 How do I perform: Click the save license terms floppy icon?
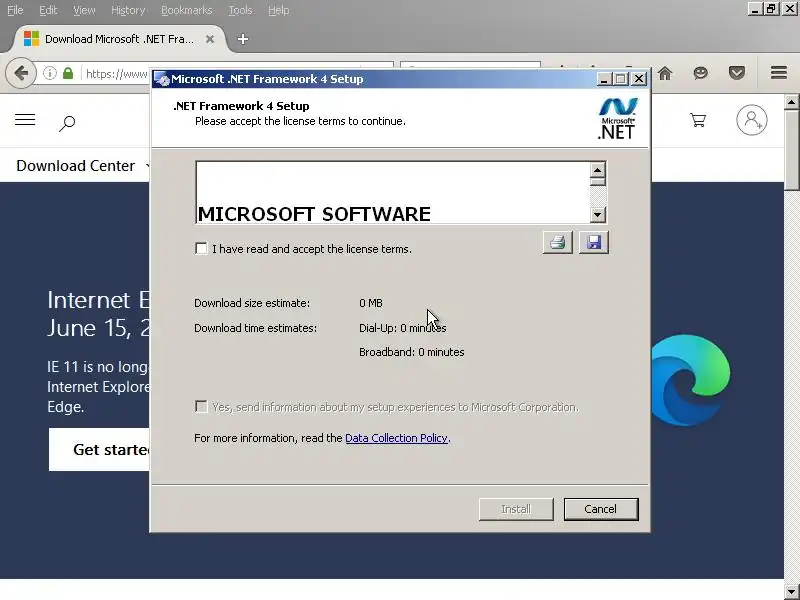point(594,242)
